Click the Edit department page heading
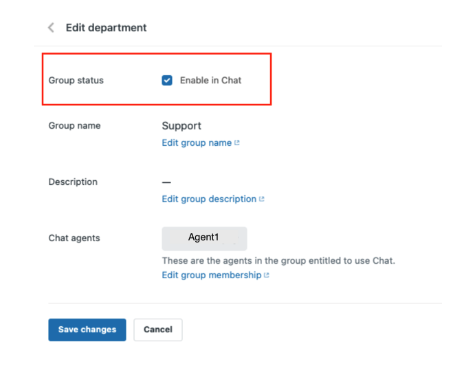 click(106, 28)
